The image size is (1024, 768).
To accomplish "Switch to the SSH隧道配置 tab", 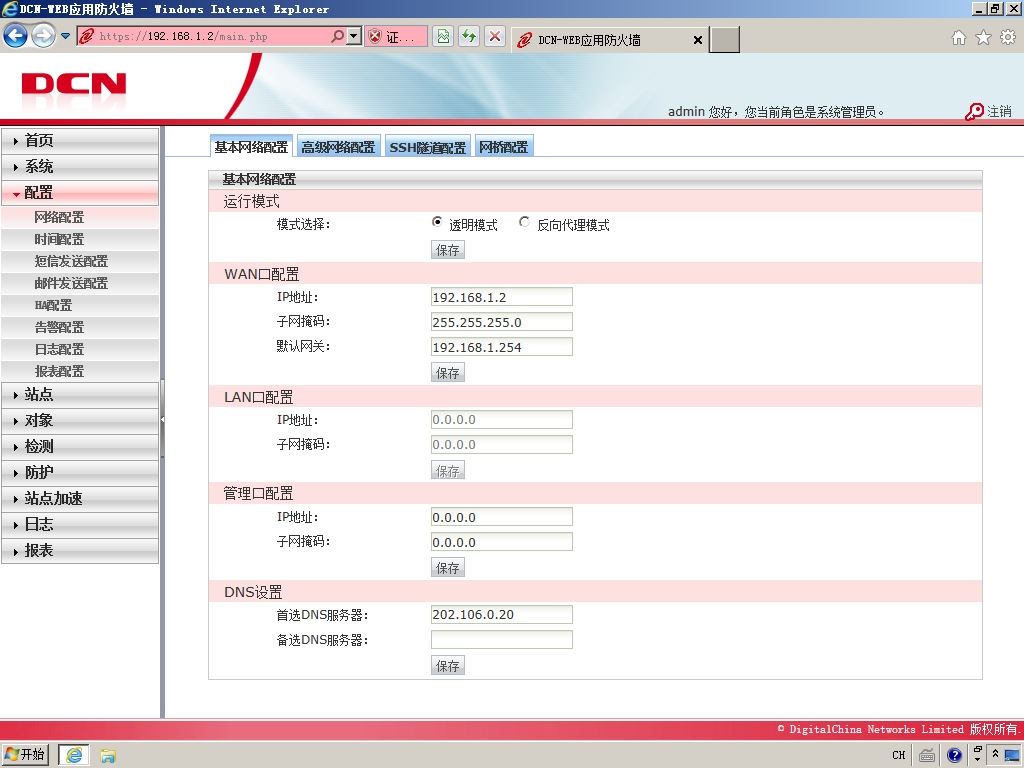I will [x=428, y=147].
